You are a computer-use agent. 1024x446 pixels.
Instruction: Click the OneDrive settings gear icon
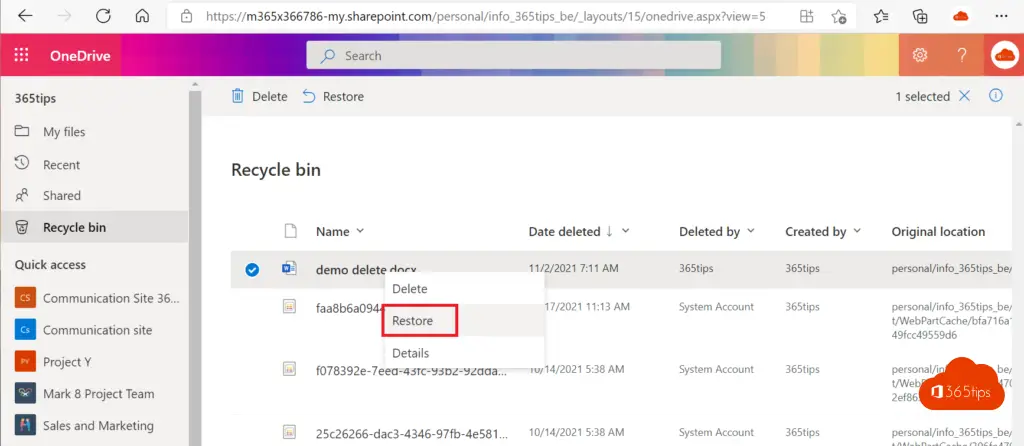pos(920,56)
